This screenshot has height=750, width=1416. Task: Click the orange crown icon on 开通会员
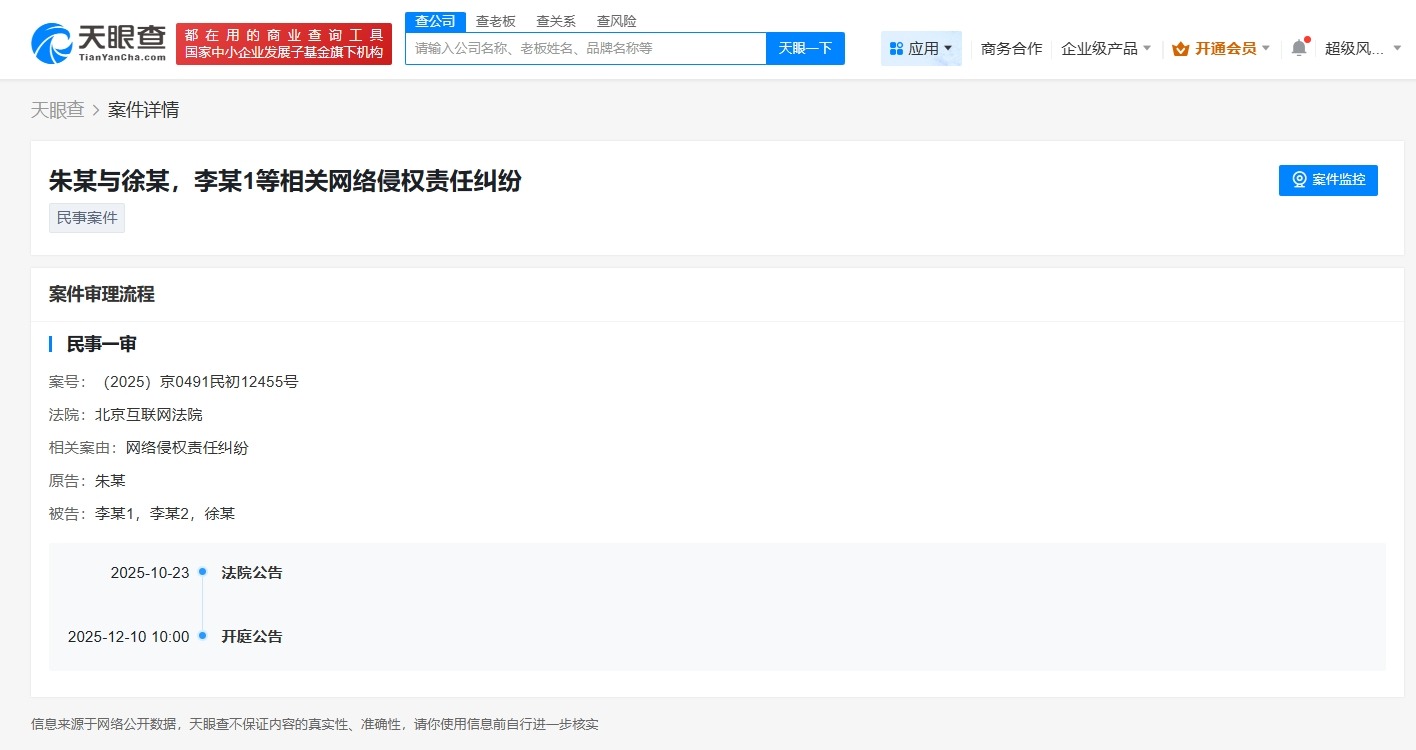pyautogui.click(x=1181, y=47)
